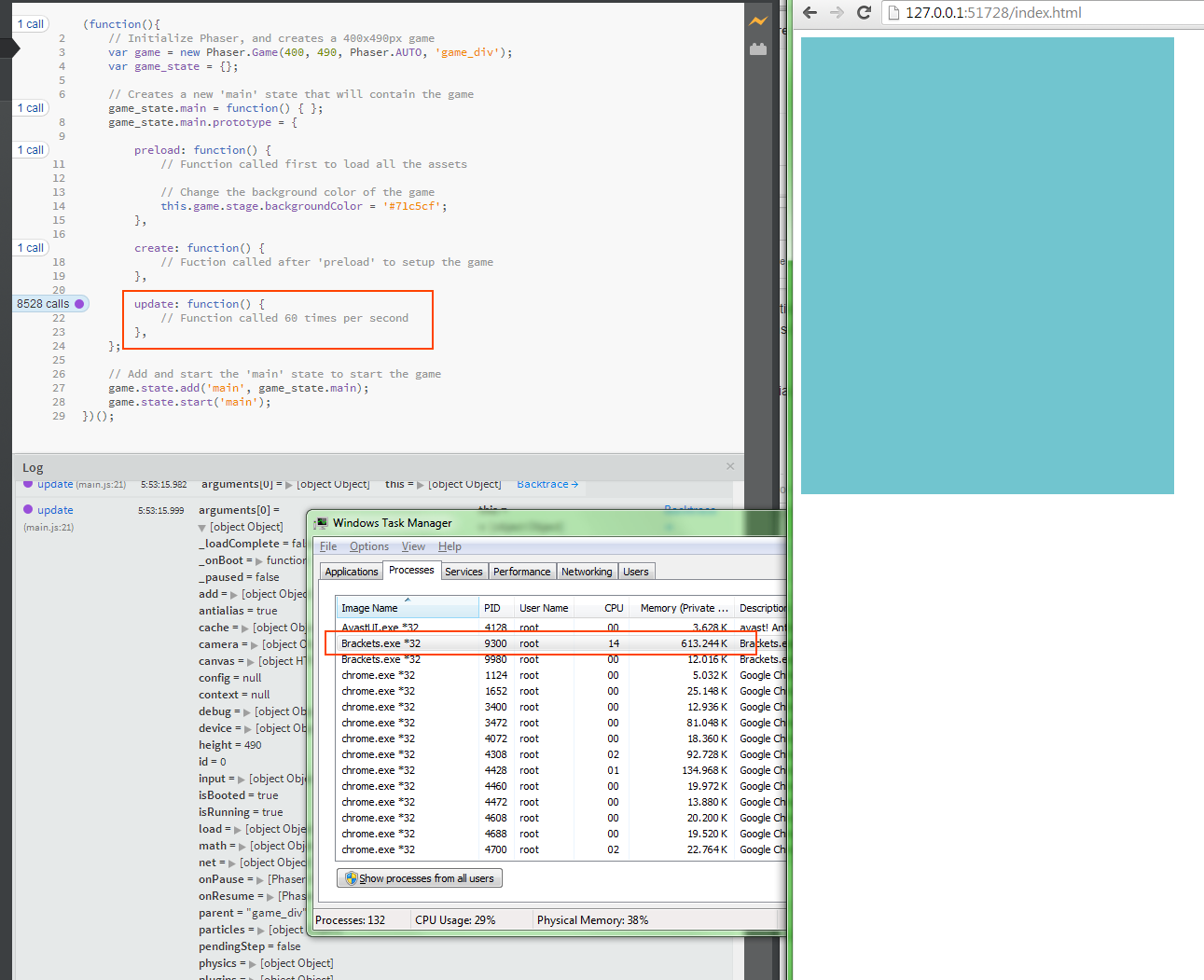The height and width of the screenshot is (980, 1204).
Task: Switch to the Users tab
Action: [636, 572]
